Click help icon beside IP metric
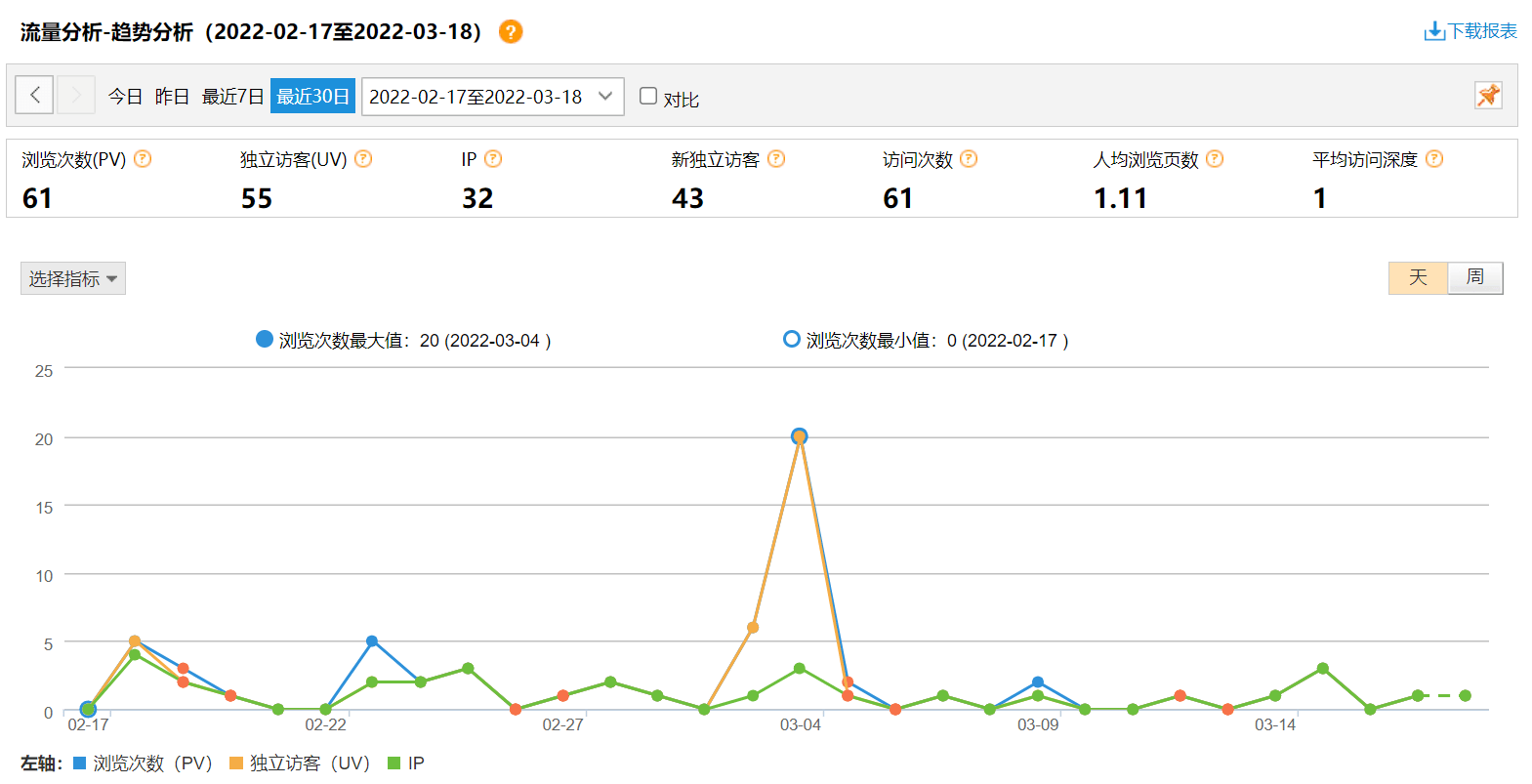Image resolution: width=1532 pixels, height=784 pixels. tap(493, 159)
